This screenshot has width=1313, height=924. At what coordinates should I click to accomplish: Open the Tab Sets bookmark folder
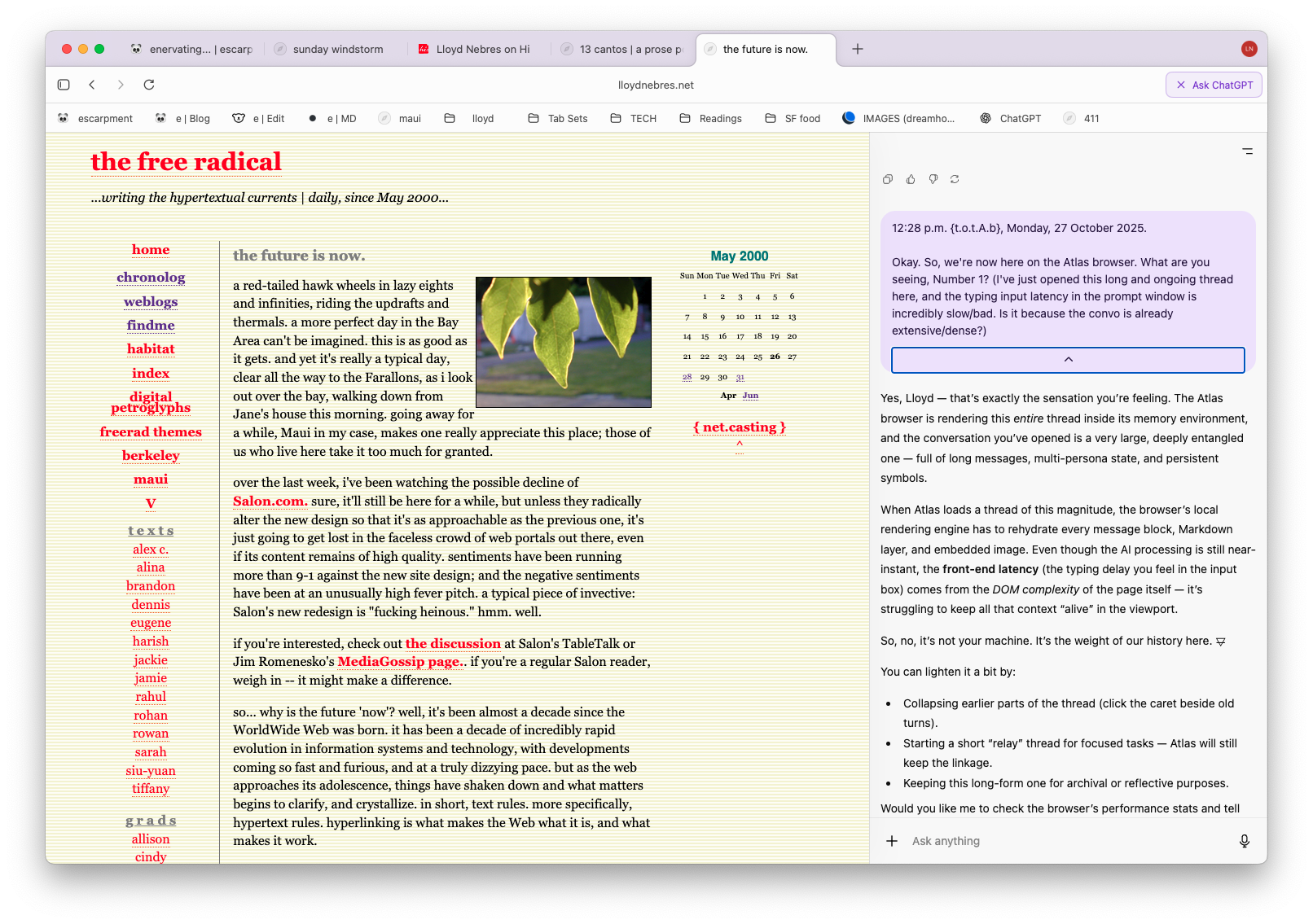[558, 118]
